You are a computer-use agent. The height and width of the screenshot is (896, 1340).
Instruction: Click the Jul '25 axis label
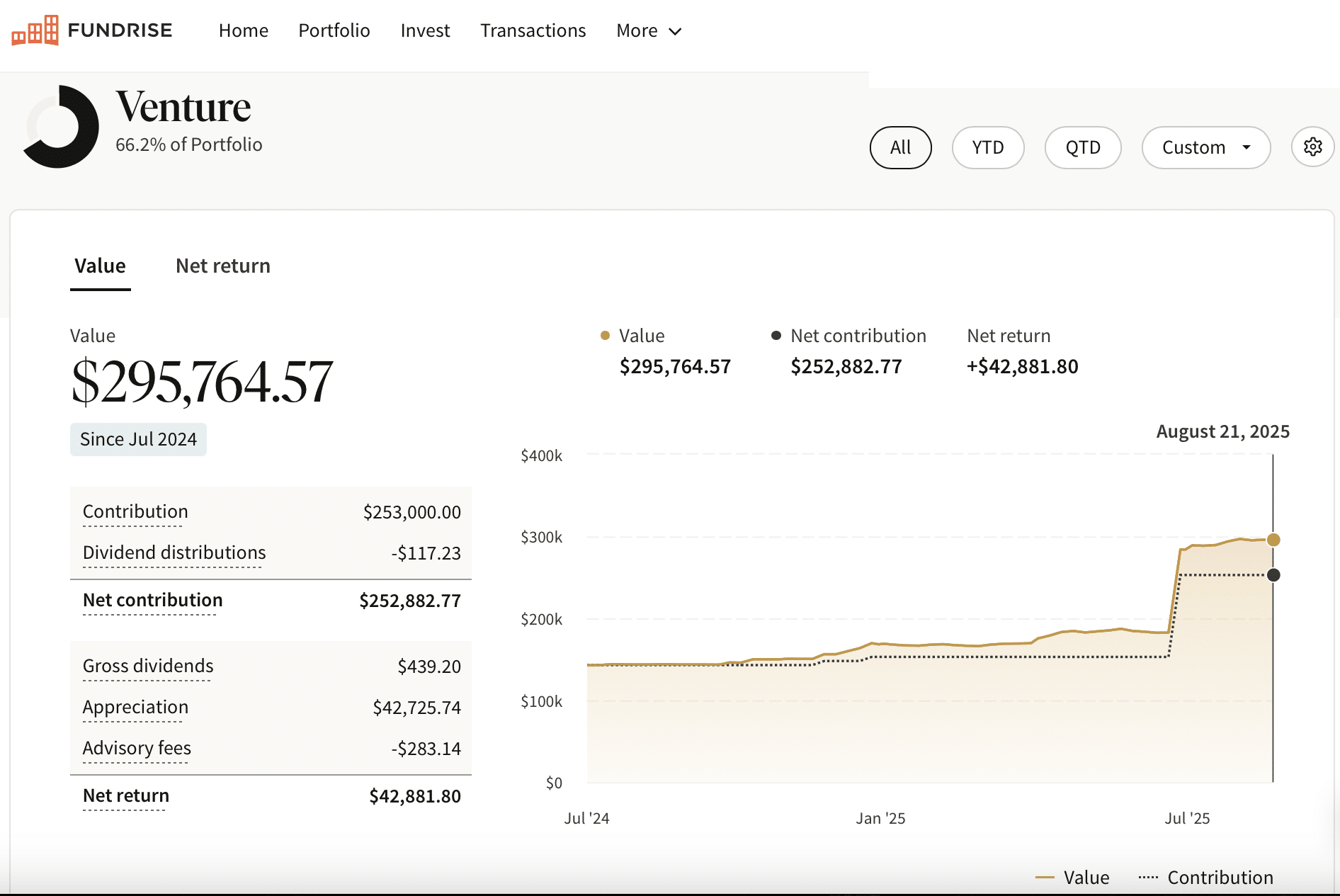(x=1187, y=818)
